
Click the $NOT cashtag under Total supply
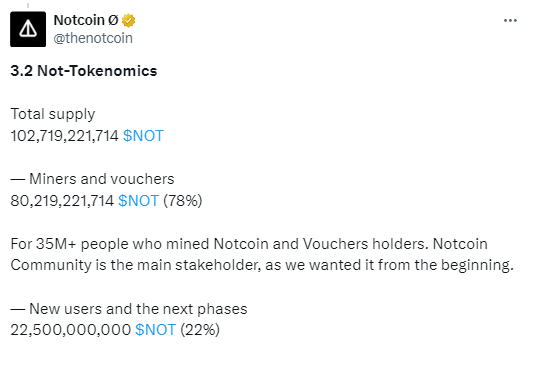[143, 136]
